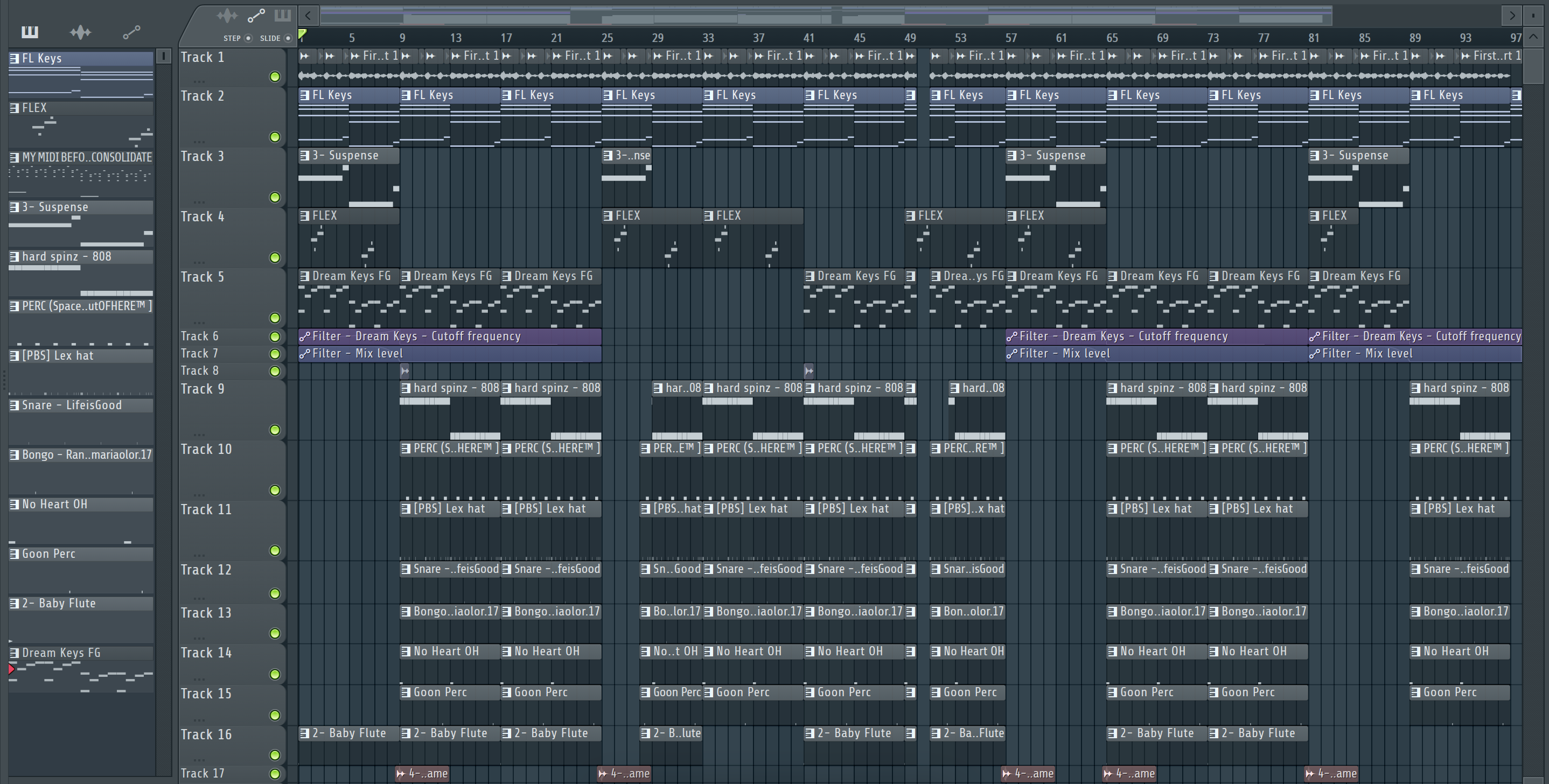The image size is (1549, 784).
Task: Select the playlist header automation icon
Action: coord(256,15)
